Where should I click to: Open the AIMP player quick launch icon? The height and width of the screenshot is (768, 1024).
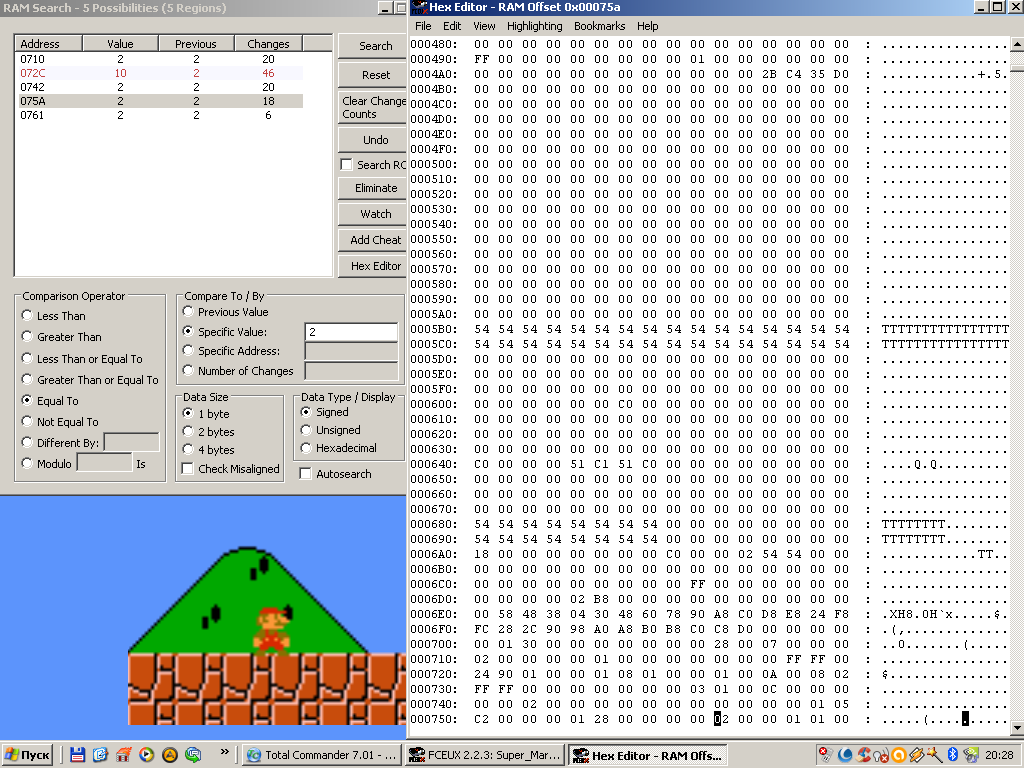click(x=170, y=755)
